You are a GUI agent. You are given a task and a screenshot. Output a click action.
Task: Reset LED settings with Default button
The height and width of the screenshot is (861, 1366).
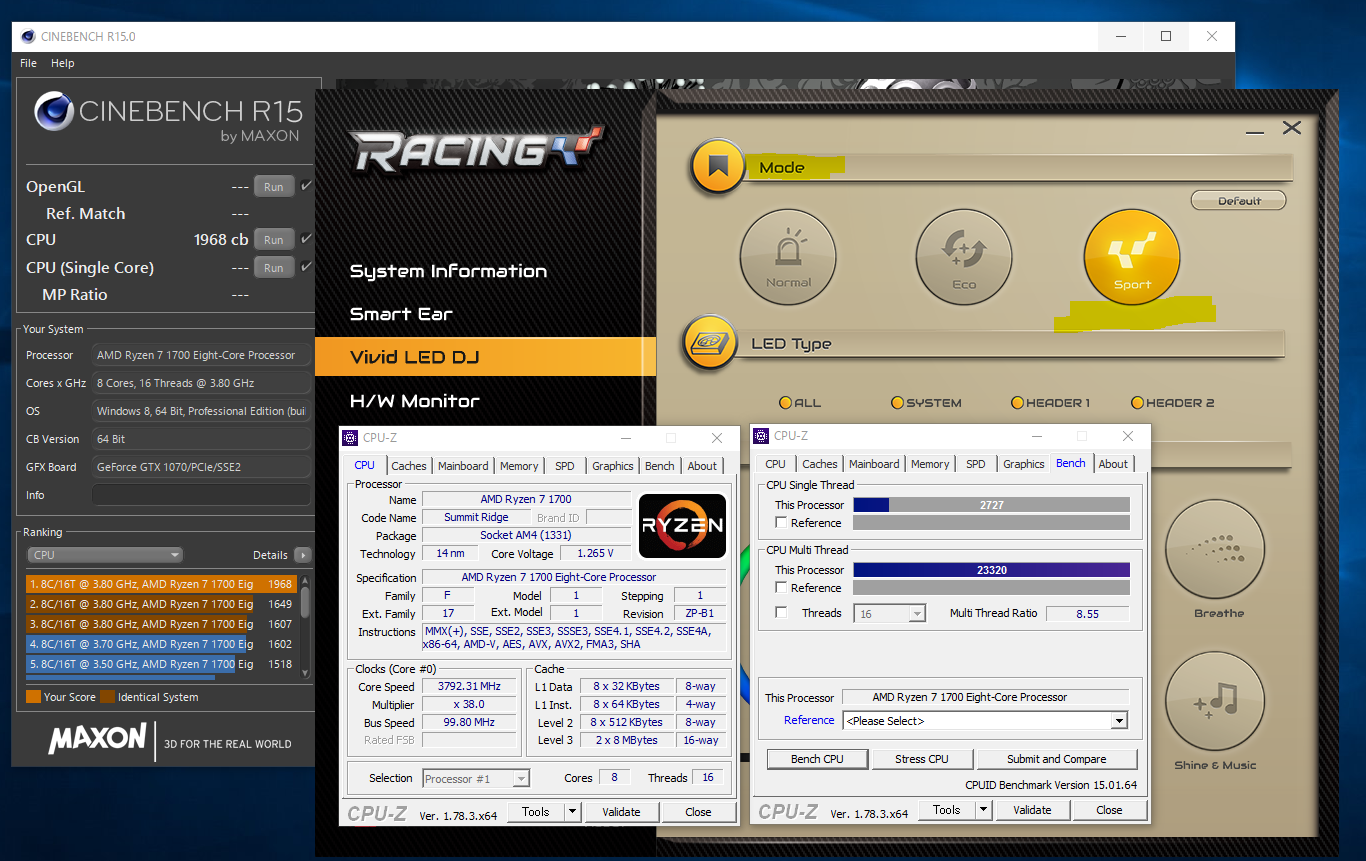point(1239,201)
